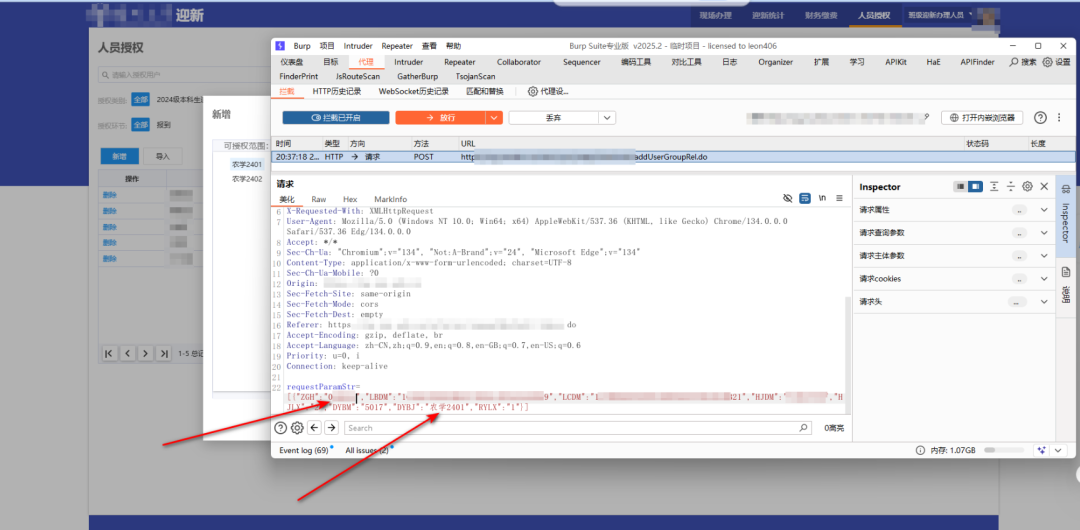
Task: Toggle the blue pretty-print wrap icon in request editor
Action: [x=804, y=198]
